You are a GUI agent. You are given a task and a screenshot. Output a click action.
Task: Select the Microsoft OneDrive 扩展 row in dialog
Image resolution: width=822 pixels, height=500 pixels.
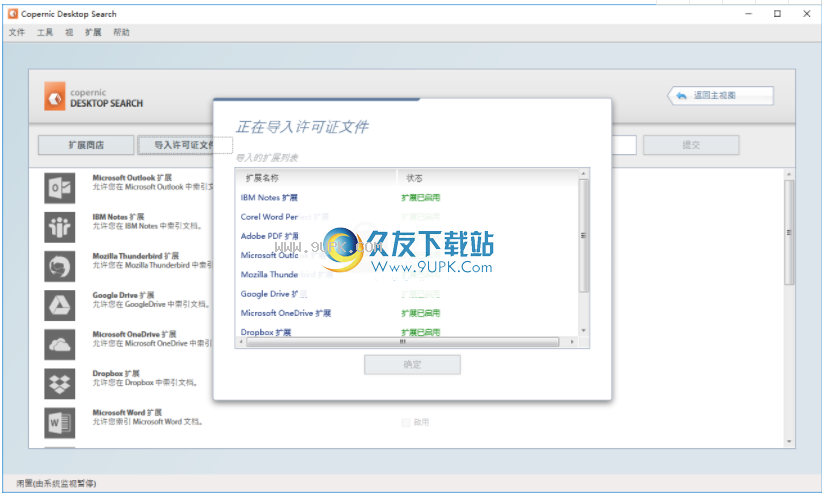[x=407, y=313]
